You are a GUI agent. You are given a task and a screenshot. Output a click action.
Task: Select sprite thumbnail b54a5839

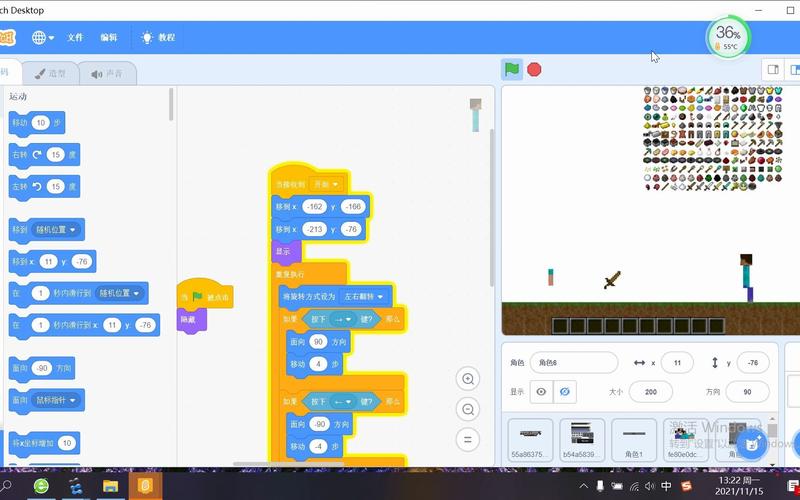(582, 440)
